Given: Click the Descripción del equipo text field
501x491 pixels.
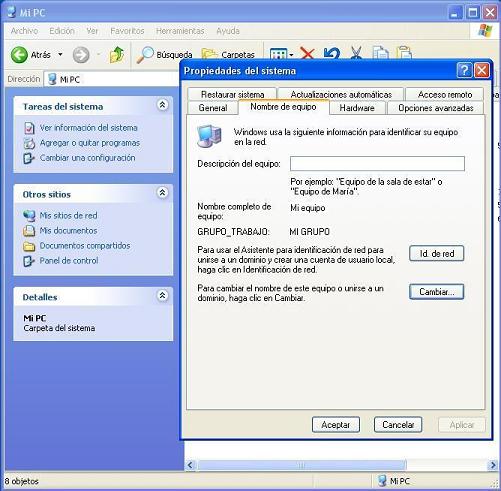Looking at the screenshot, I should pyautogui.click(x=377, y=164).
